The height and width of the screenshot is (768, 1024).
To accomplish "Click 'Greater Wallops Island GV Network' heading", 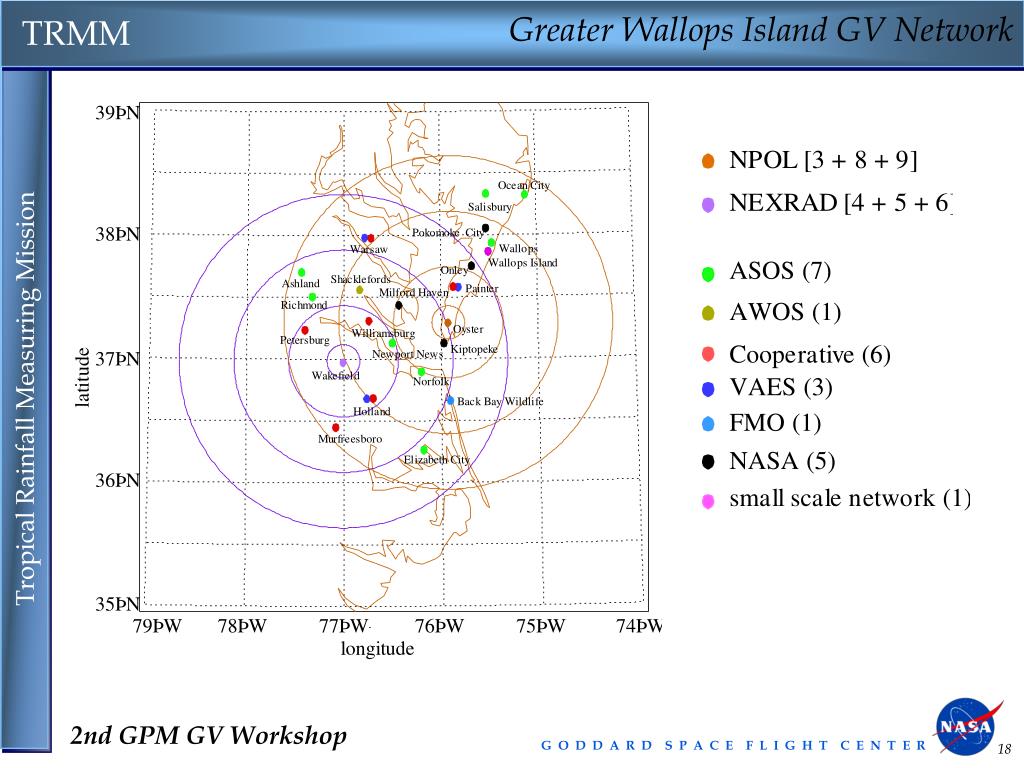I will pos(761,30).
